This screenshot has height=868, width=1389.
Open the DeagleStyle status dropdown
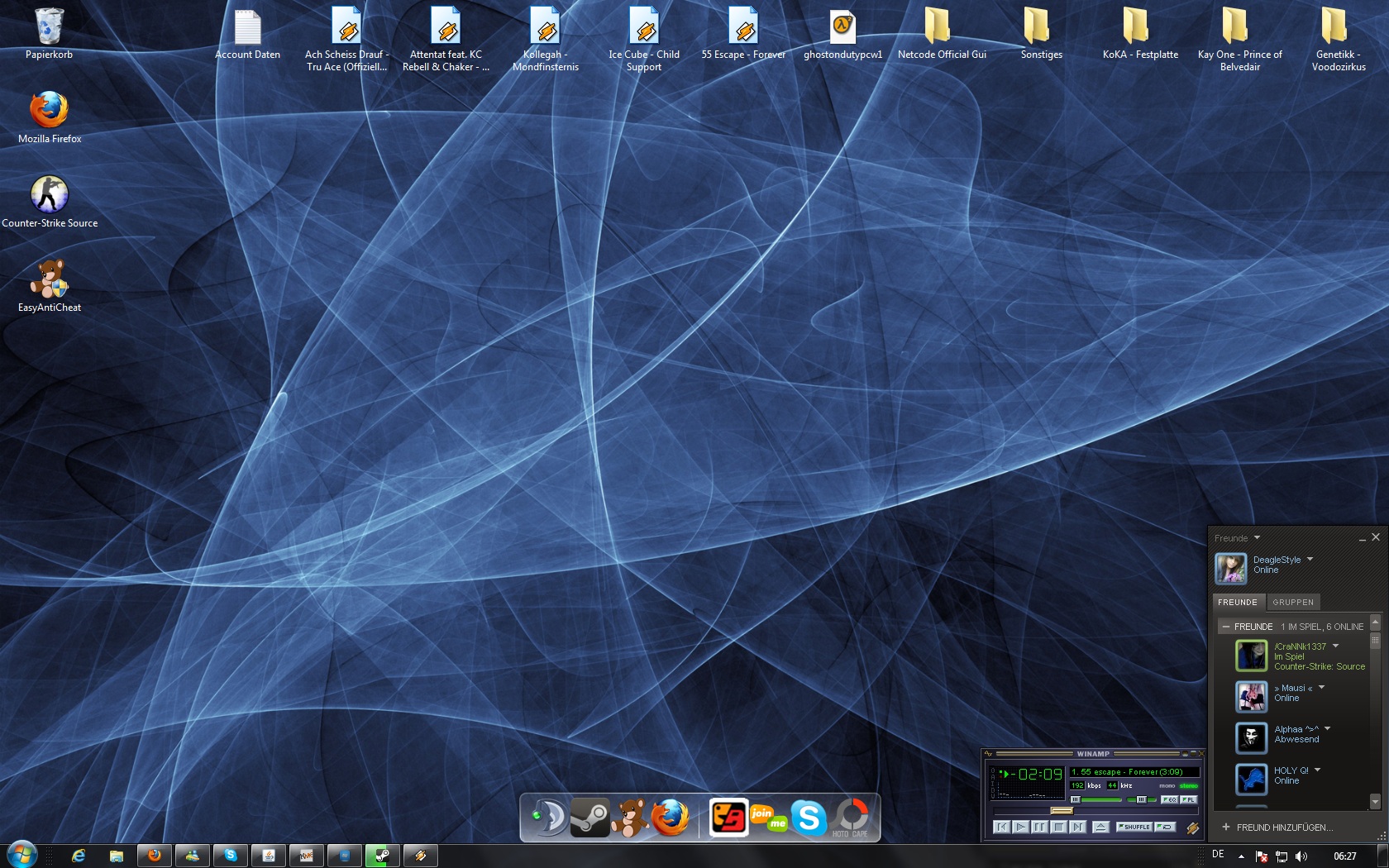(1310, 560)
